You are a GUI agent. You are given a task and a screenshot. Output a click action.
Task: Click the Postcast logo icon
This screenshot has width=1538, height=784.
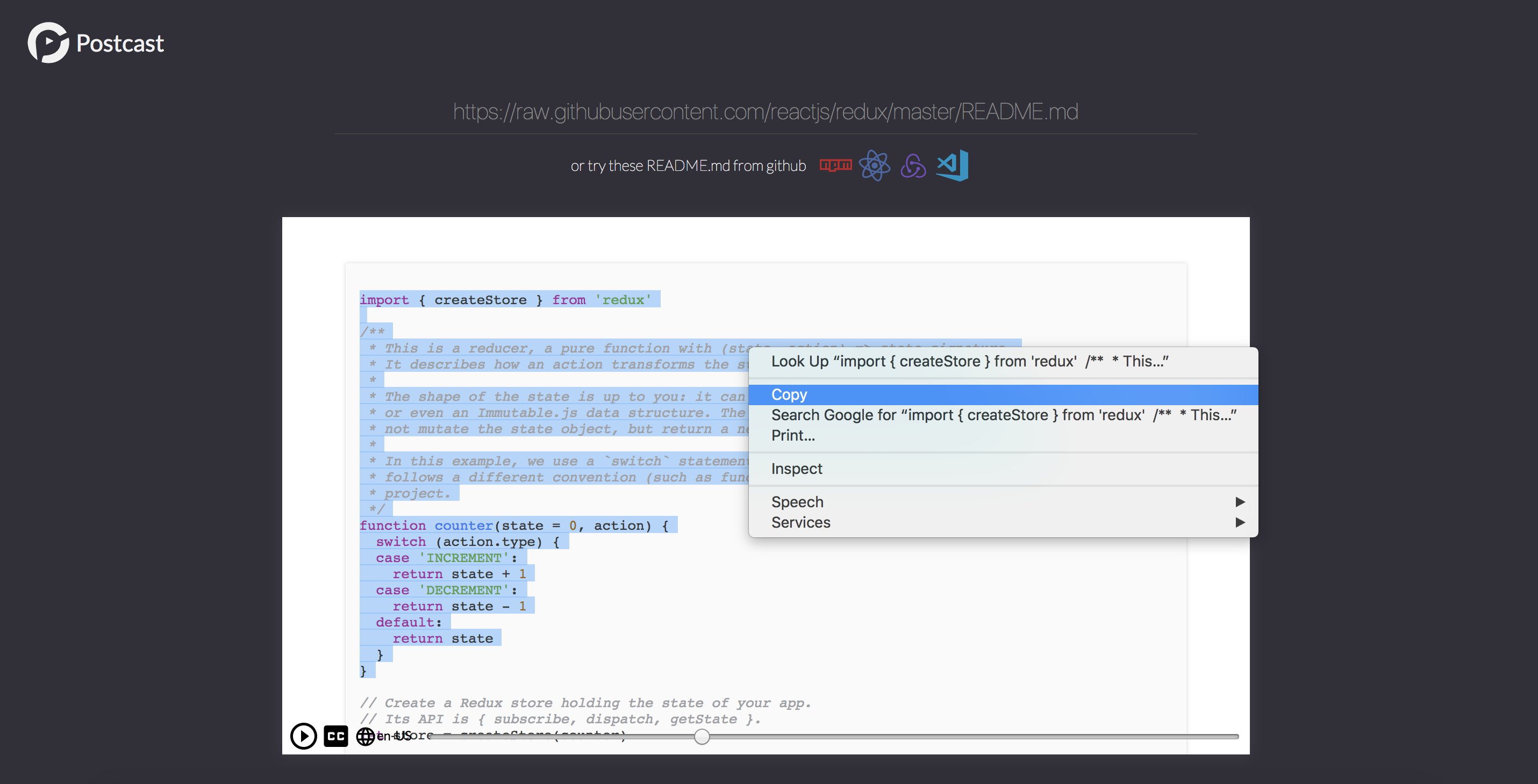pyautogui.click(x=48, y=43)
